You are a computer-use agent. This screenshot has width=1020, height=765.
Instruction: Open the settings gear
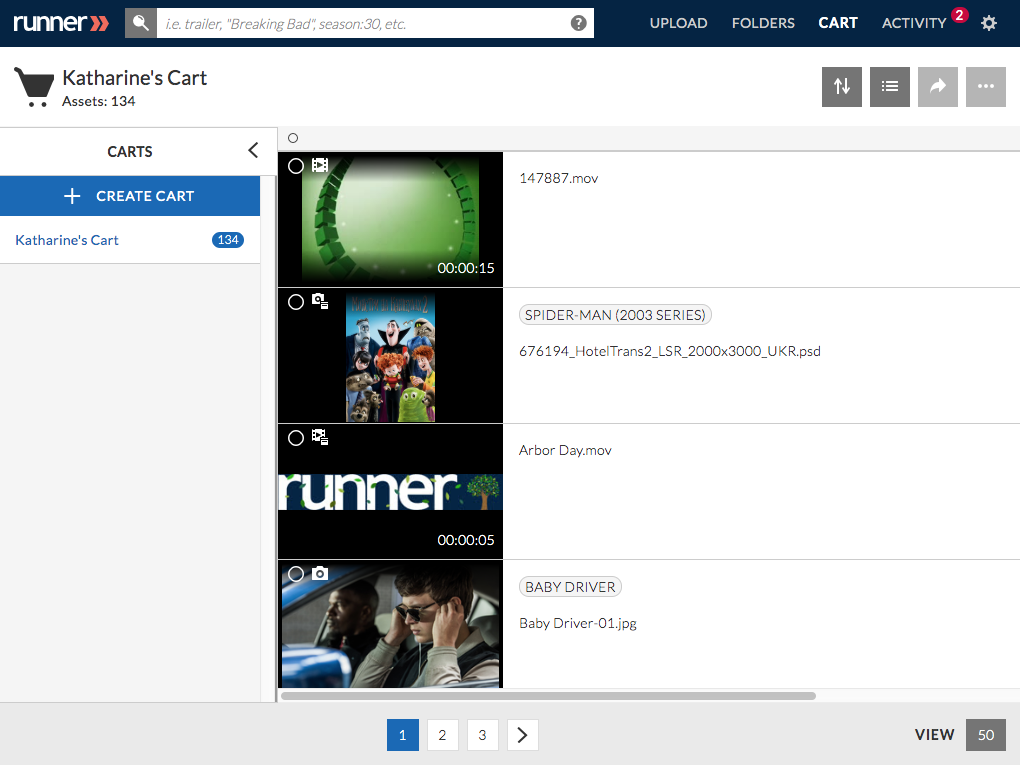[989, 23]
